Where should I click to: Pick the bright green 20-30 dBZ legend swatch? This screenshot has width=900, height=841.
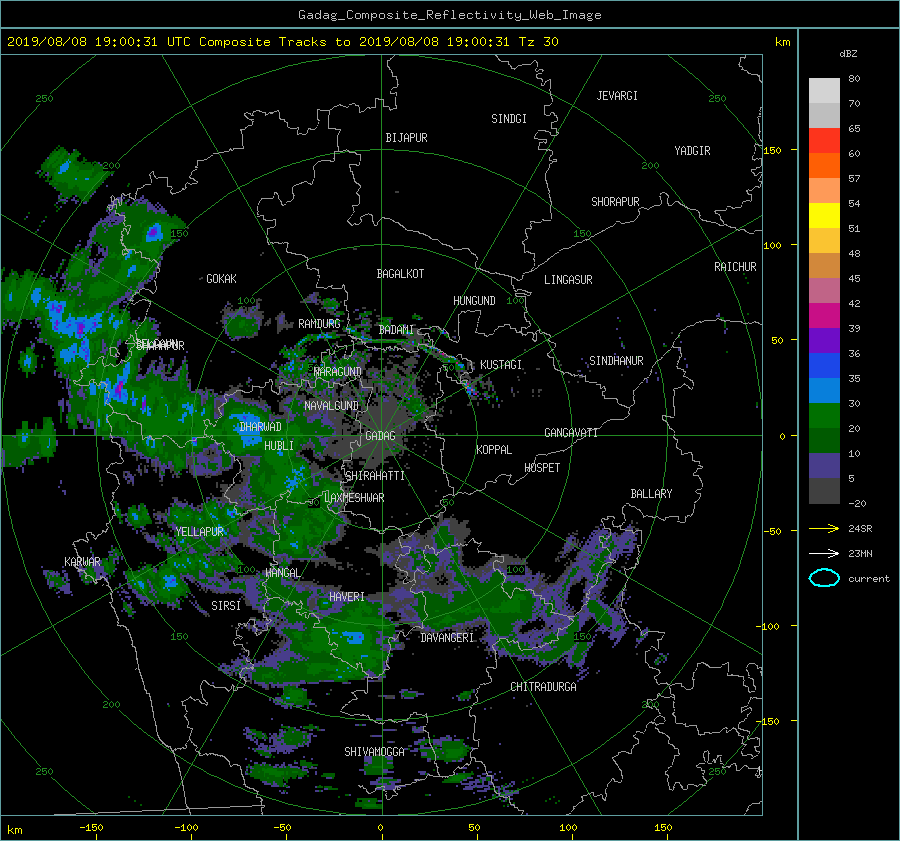[x=824, y=416]
